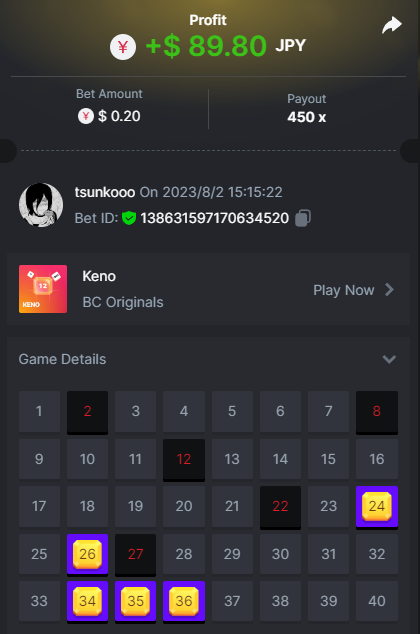Open tsunkooo's profile avatar

coord(41,205)
